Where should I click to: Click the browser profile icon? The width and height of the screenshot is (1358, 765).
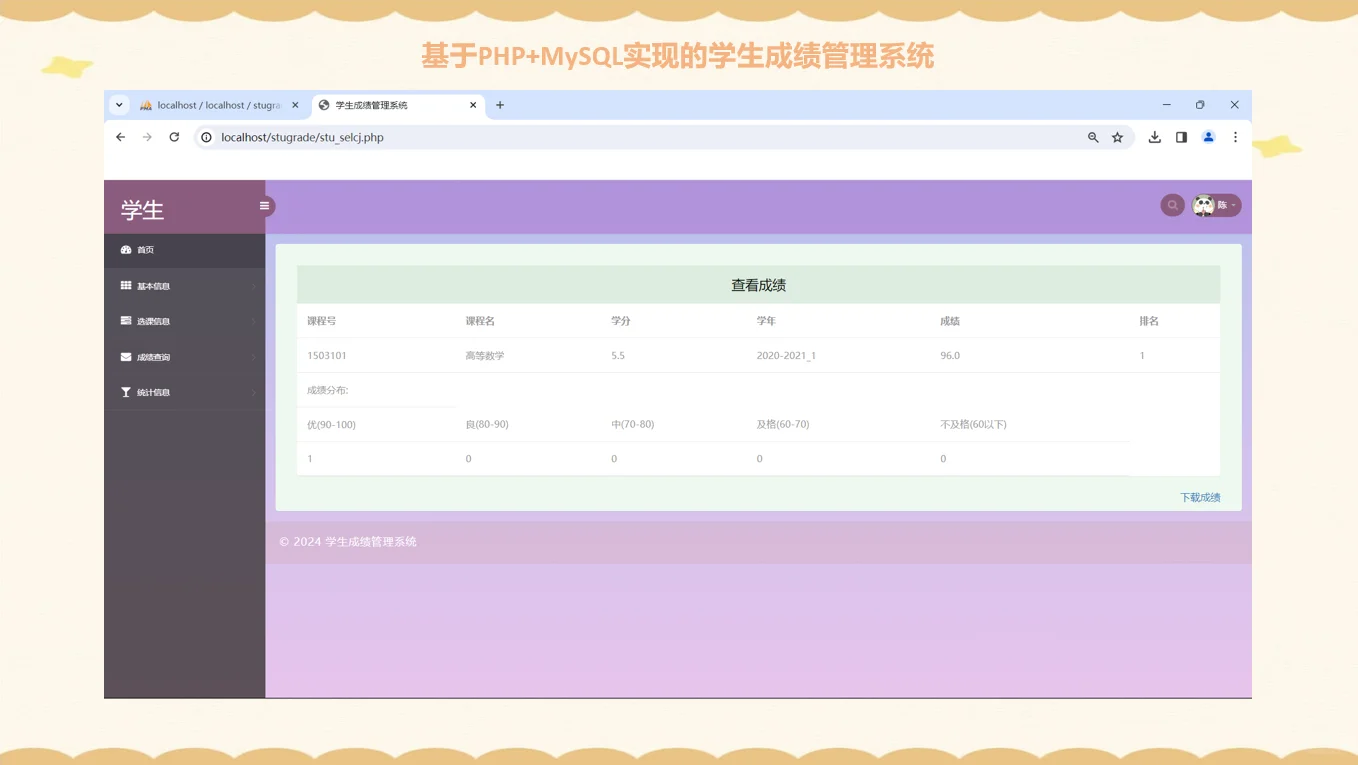click(1208, 137)
